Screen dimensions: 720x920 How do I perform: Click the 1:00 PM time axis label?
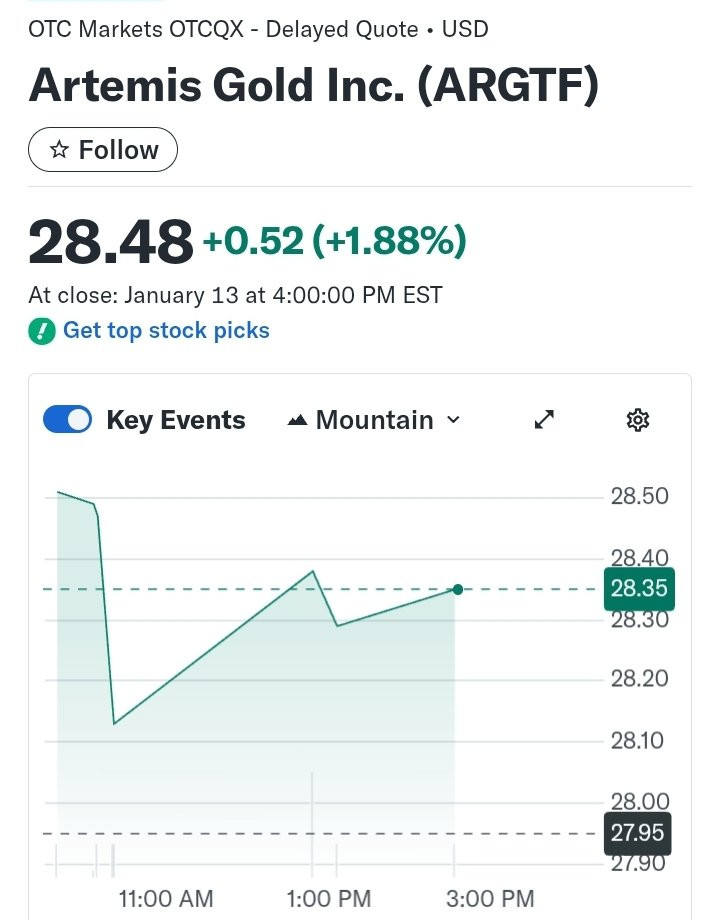[x=328, y=898]
